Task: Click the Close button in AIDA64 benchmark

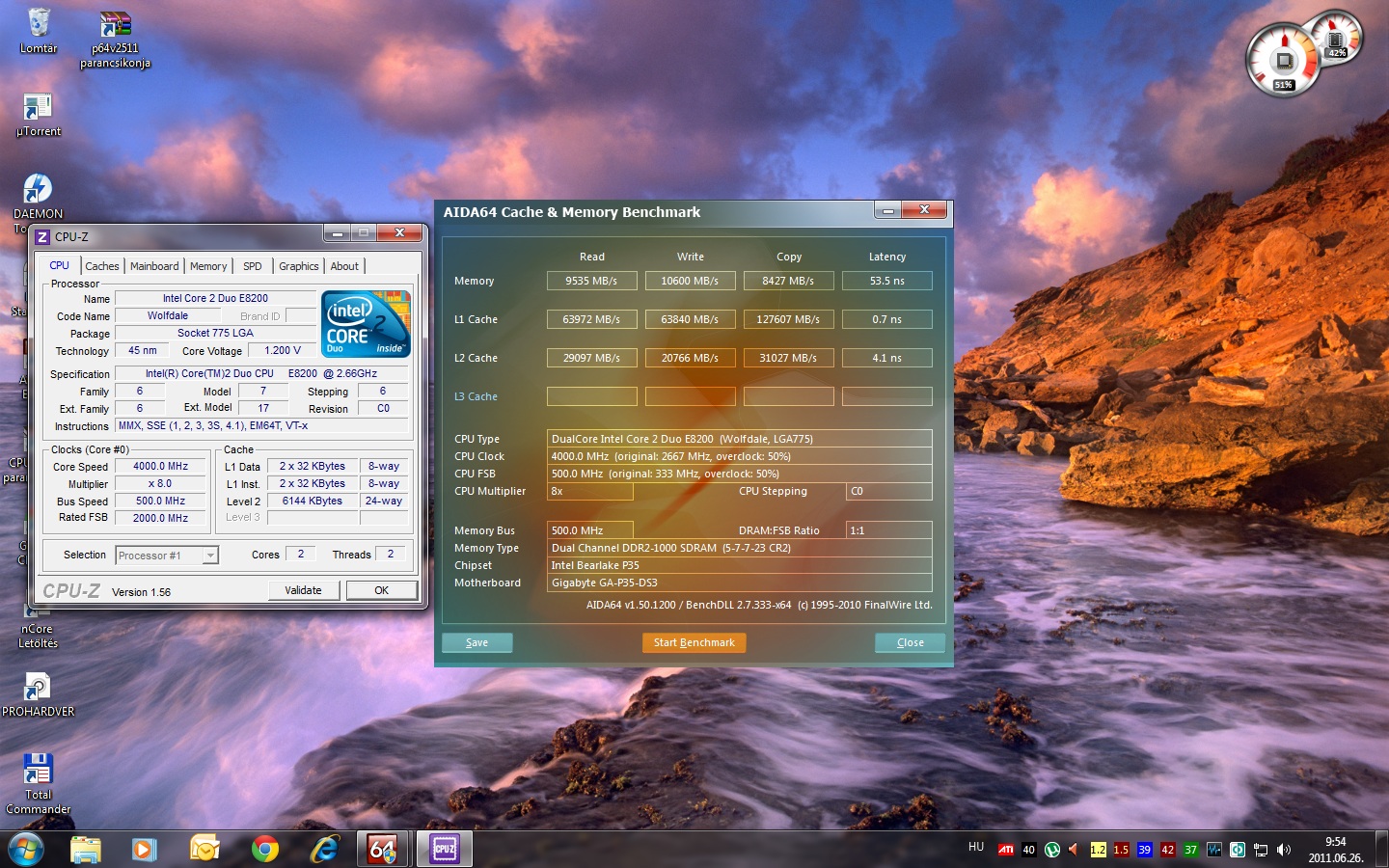Action: coord(911,642)
